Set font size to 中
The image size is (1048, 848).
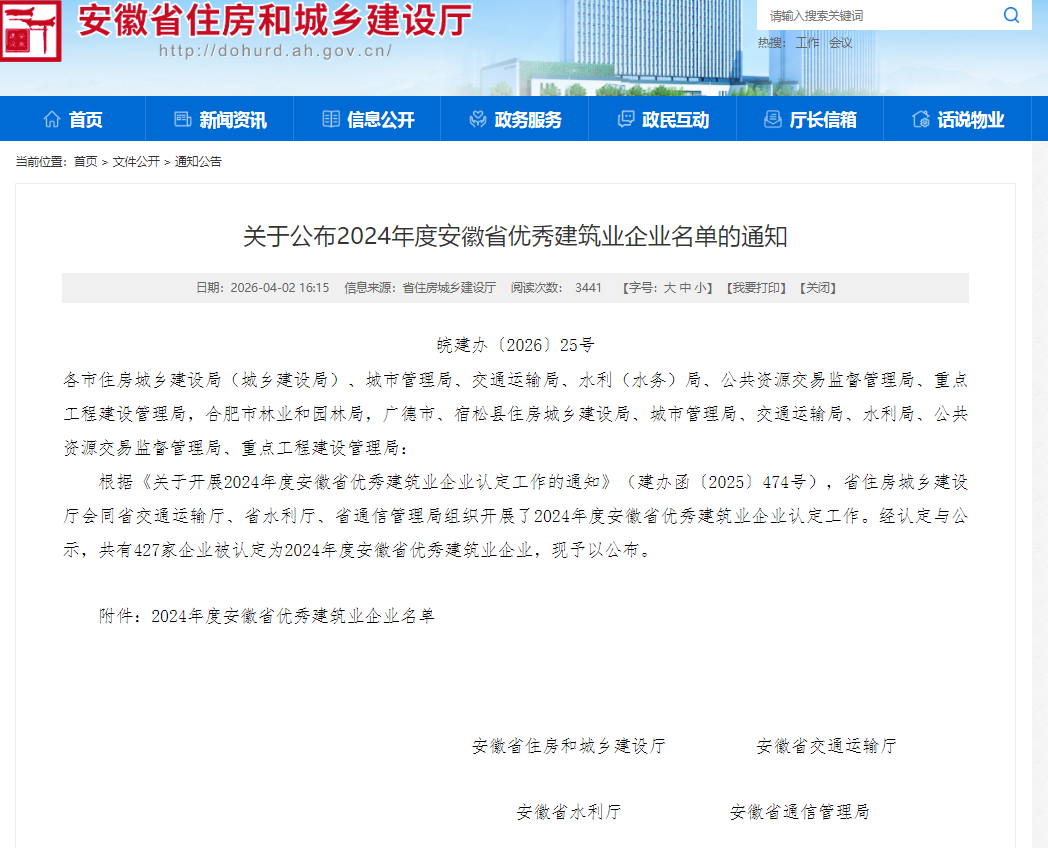click(x=686, y=288)
